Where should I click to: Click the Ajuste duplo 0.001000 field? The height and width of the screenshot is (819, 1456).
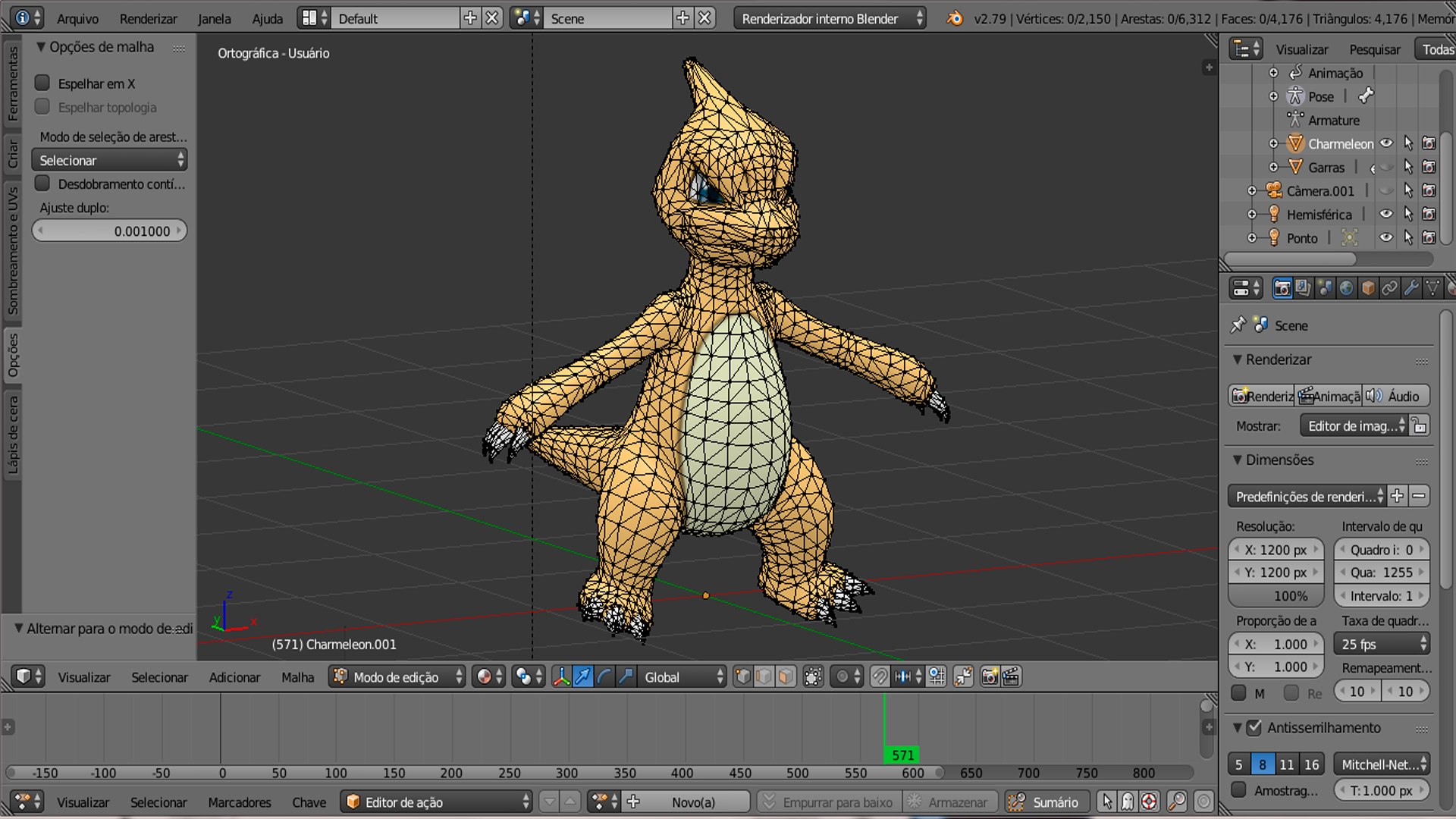coord(109,231)
